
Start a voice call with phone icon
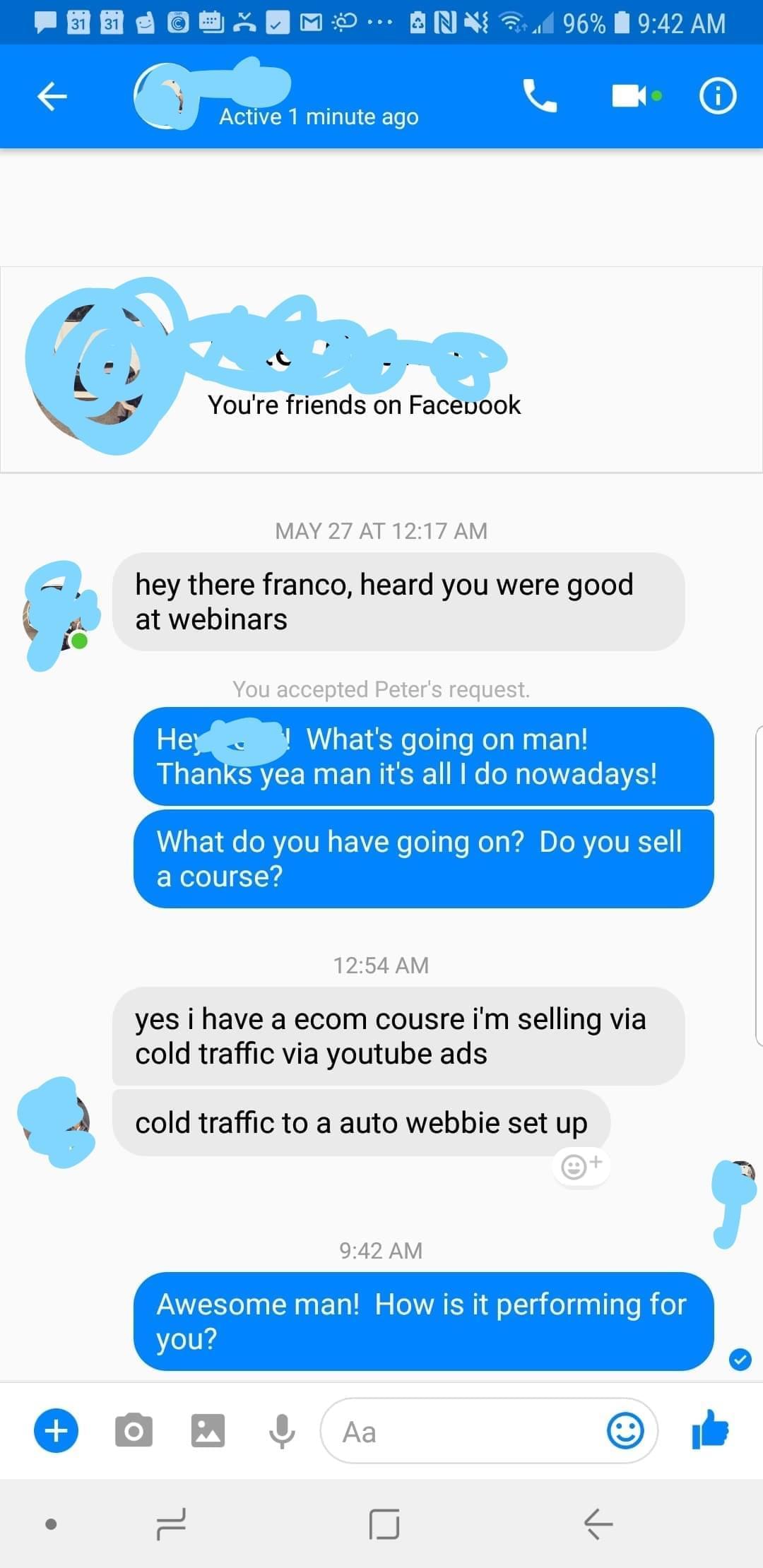[540, 96]
